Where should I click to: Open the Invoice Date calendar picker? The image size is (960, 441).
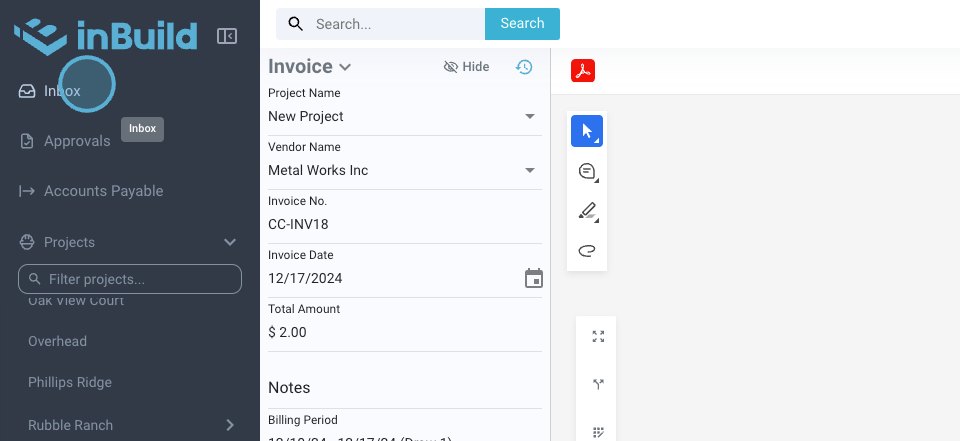click(x=534, y=278)
